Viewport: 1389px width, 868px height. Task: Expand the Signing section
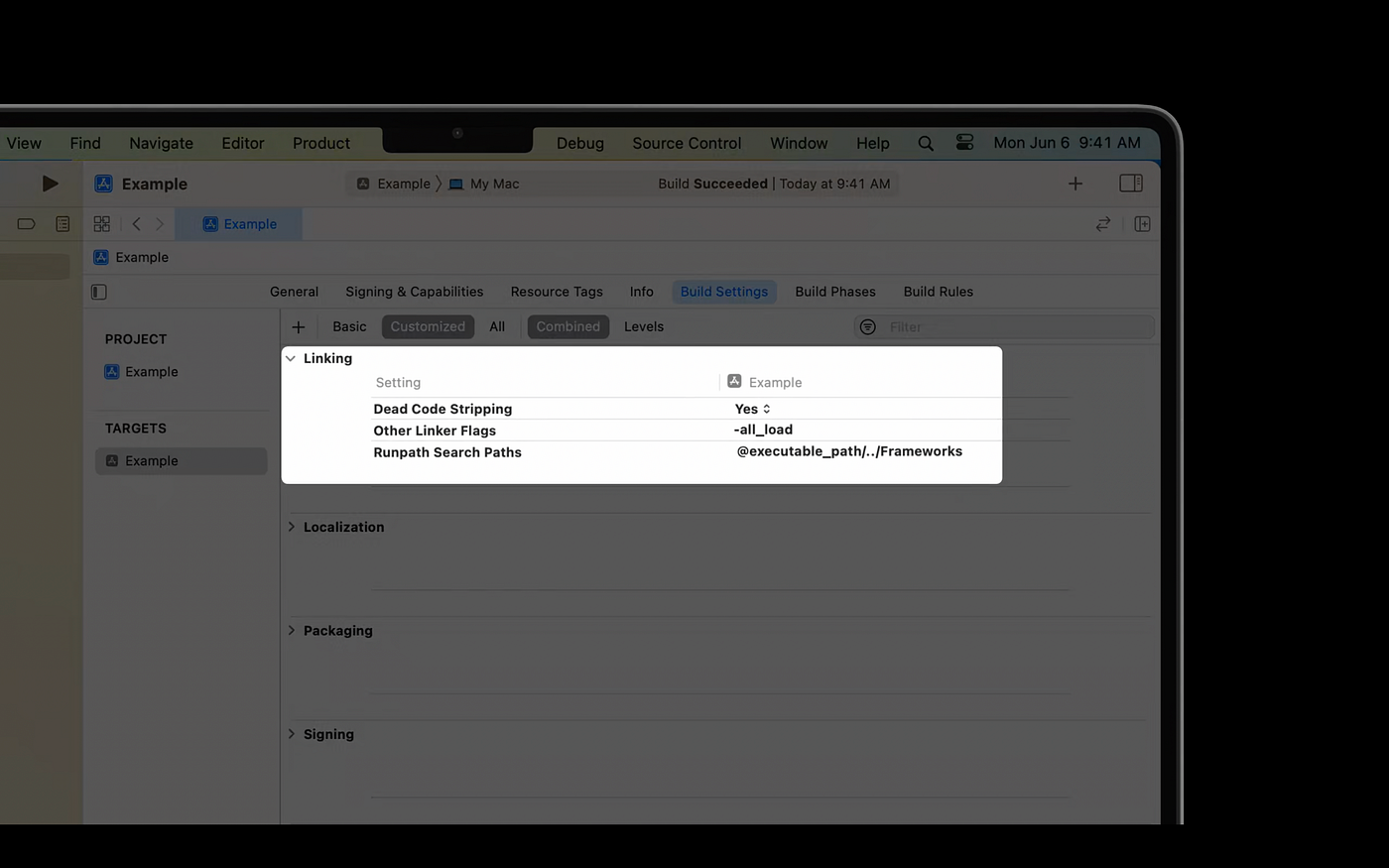pyautogui.click(x=291, y=734)
